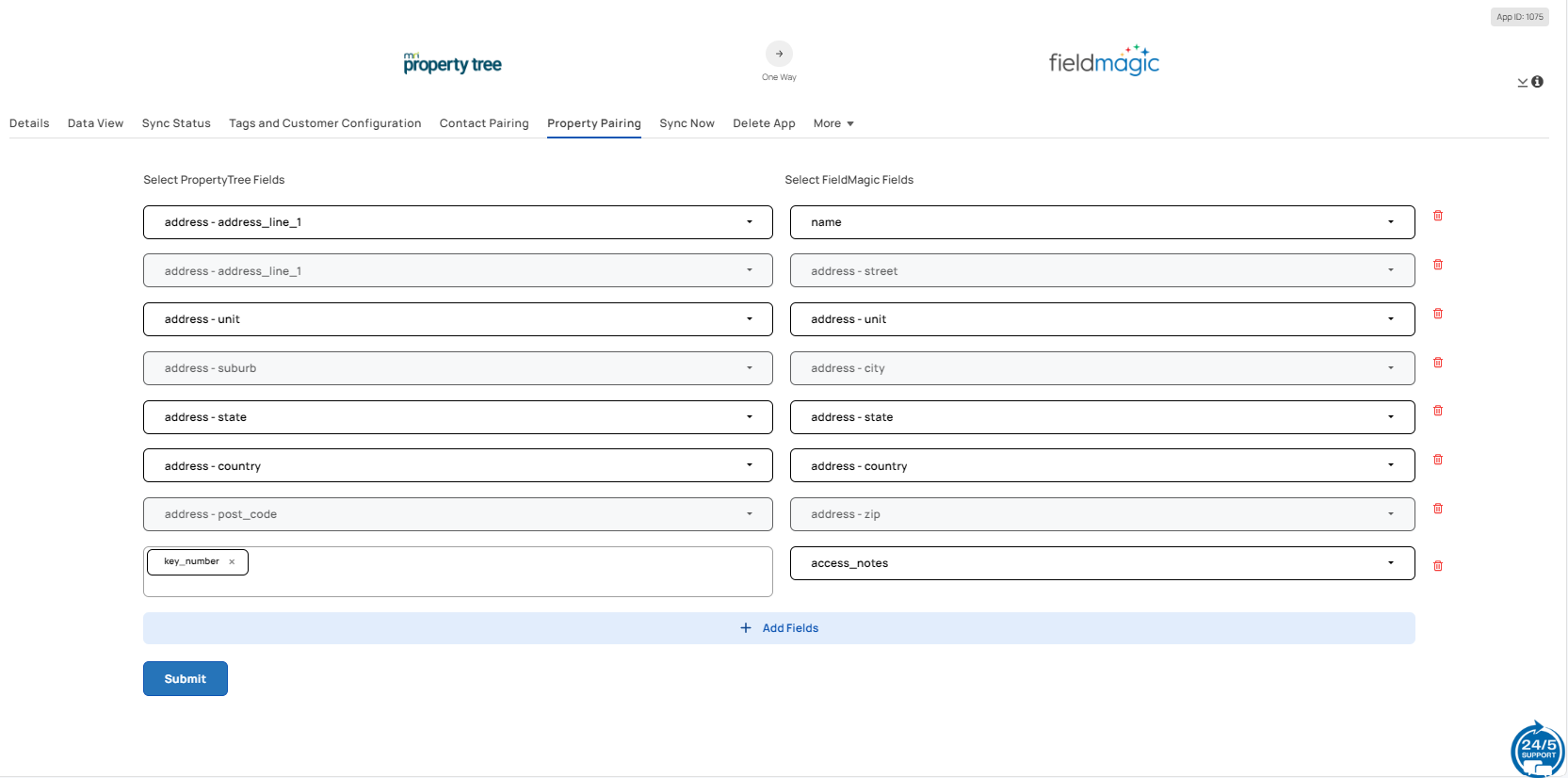Remove the key_number tag
The image size is (1568, 778).
232,562
